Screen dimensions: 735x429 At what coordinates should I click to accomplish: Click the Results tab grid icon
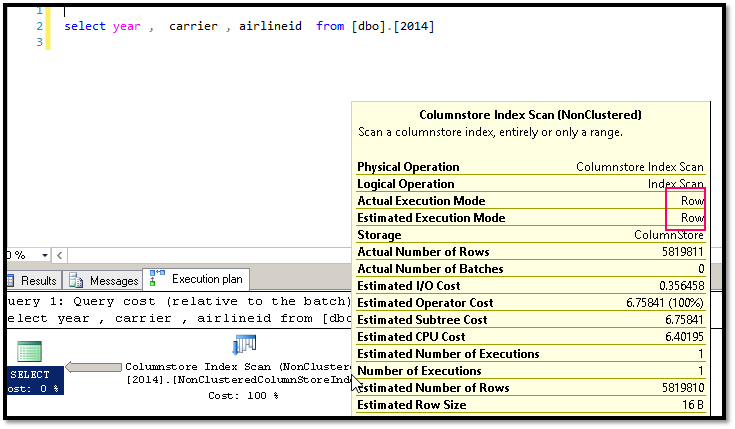tap(10, 280)
